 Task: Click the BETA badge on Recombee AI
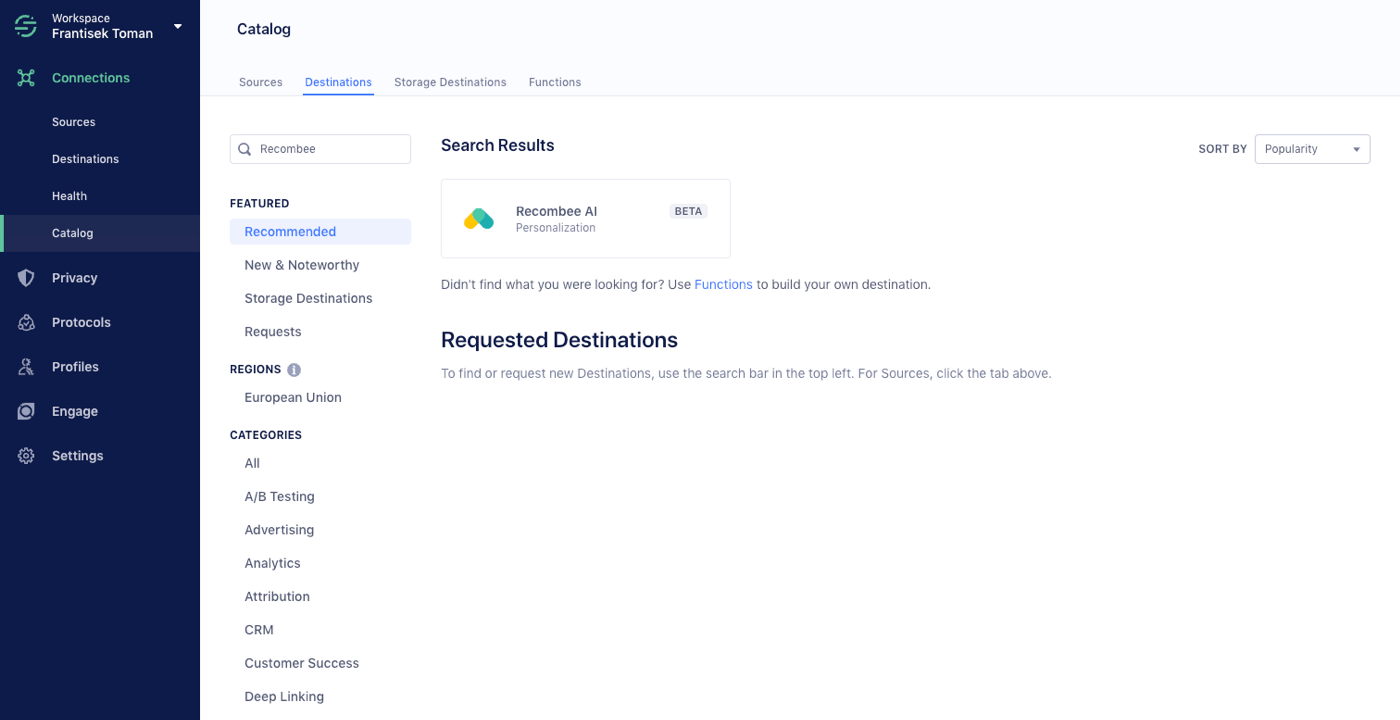coord(689,211)
